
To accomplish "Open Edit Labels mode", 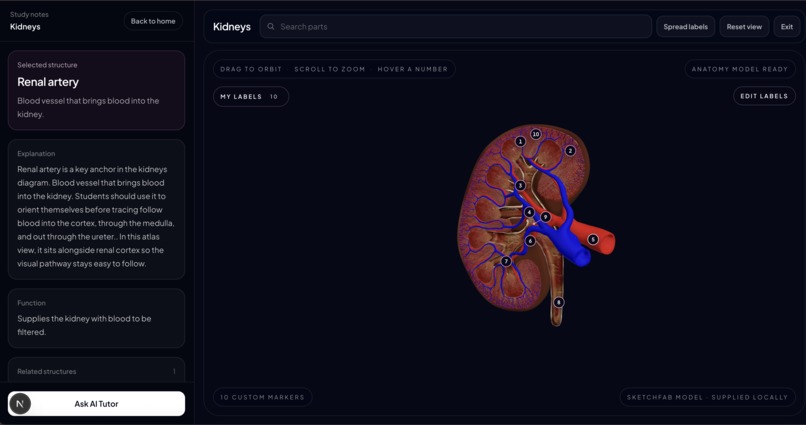I will click(764, 96).
